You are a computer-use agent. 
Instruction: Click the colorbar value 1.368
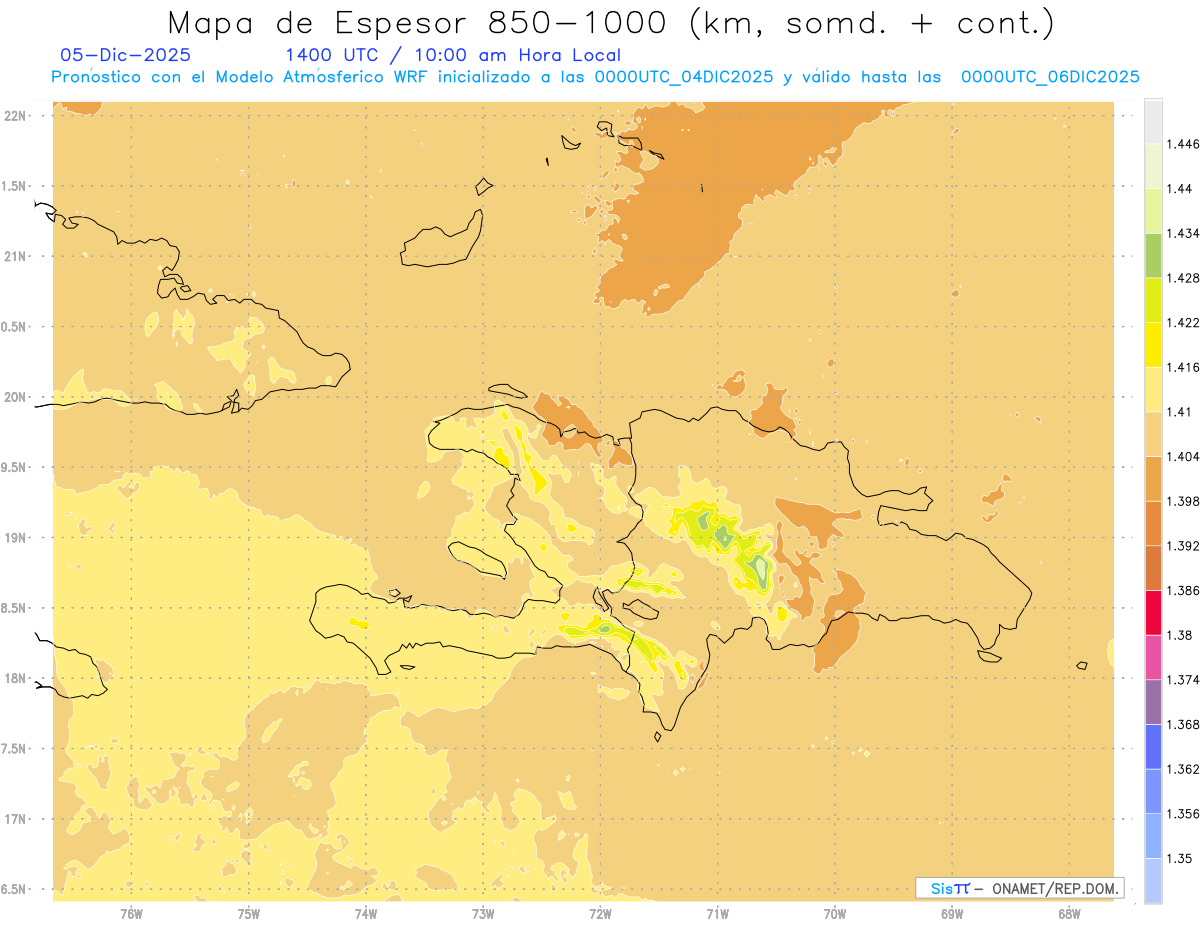(x=1183, y=724)
